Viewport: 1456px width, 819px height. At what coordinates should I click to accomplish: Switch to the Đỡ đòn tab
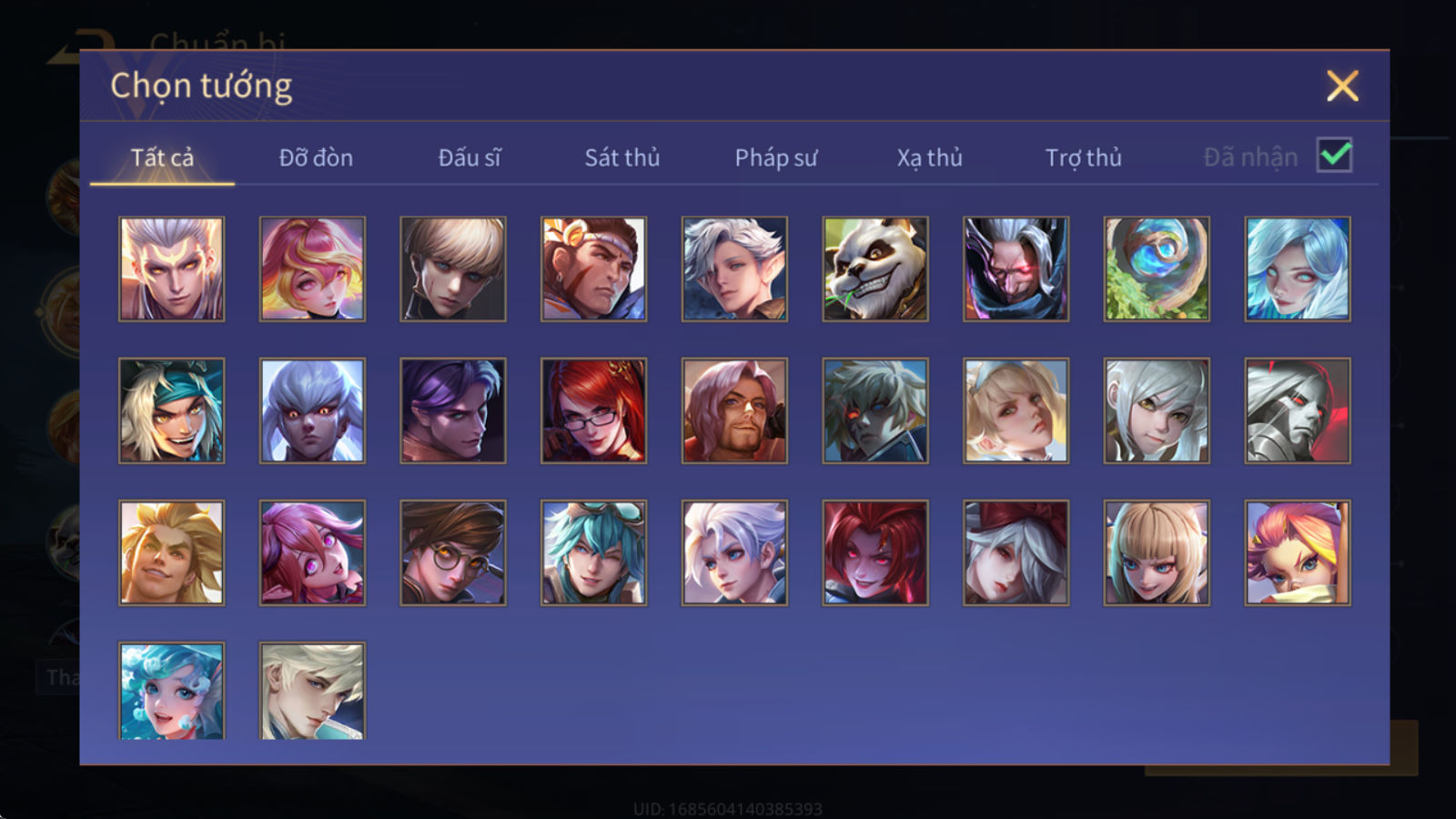coord(316,157)
